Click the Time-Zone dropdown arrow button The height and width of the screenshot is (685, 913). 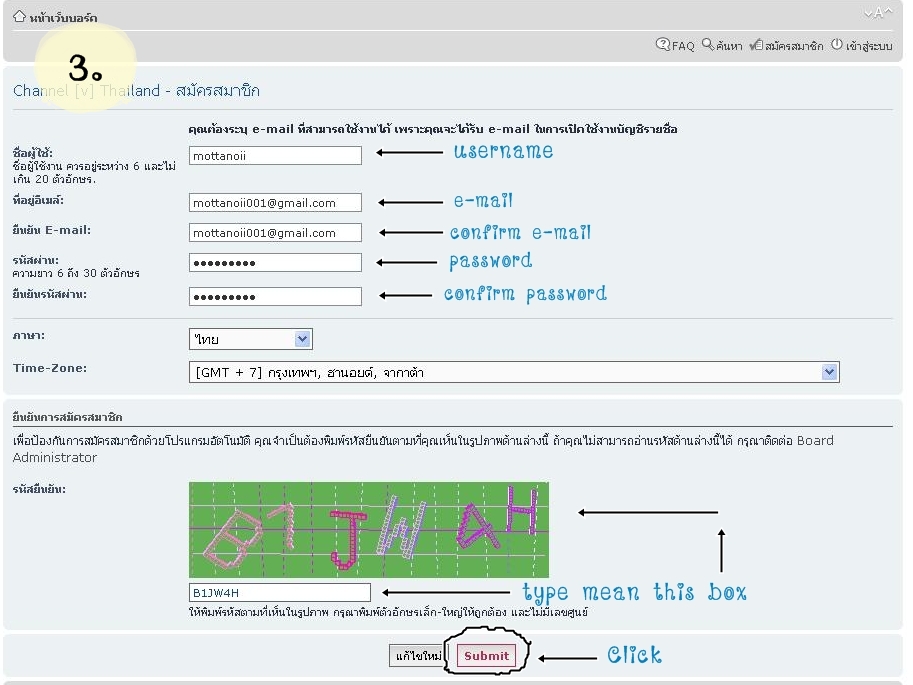[829, 372]
